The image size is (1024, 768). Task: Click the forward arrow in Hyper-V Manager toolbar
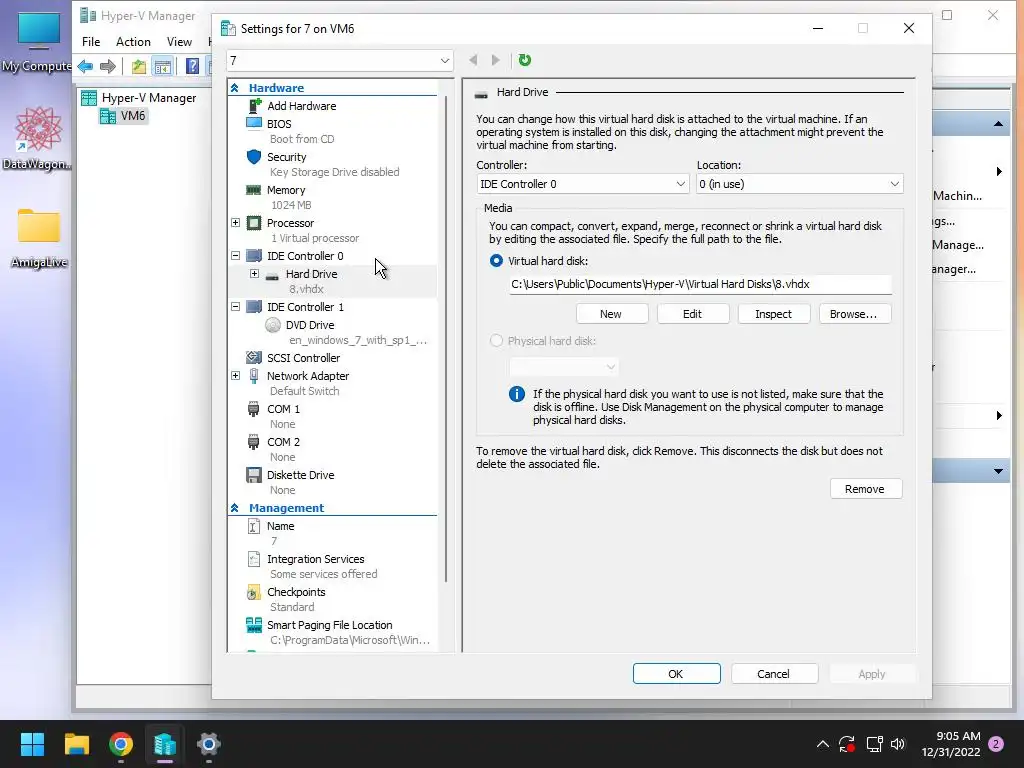tap(108, 66)
